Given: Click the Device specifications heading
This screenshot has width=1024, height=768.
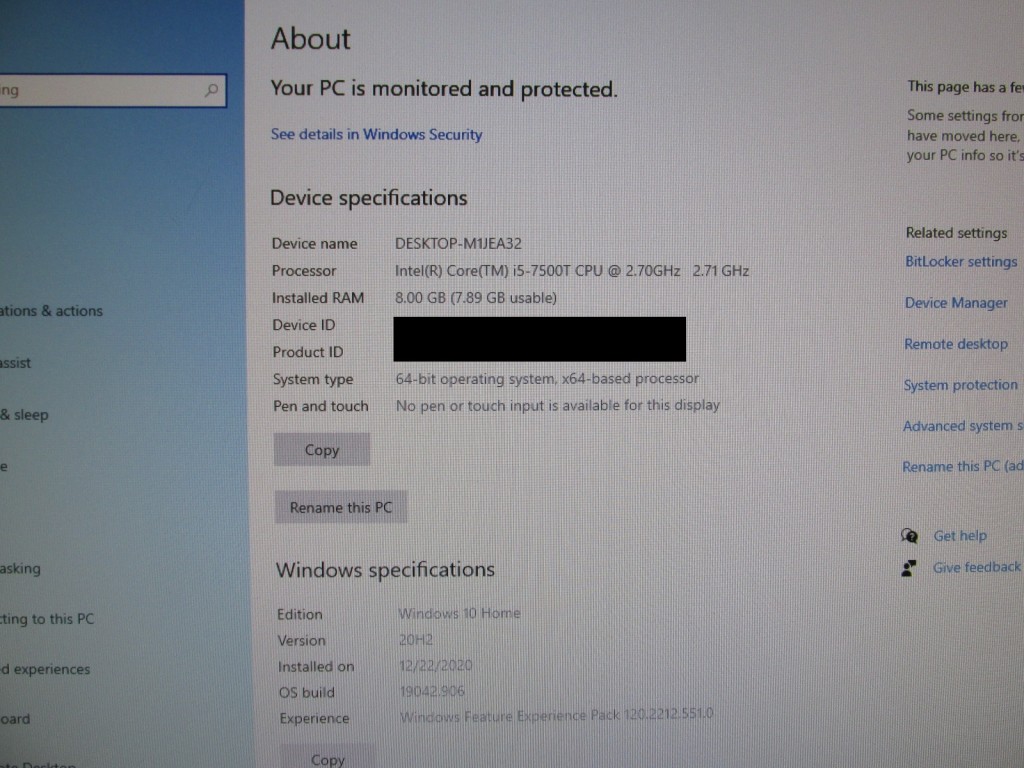Looking at the screenshot, I should [369, 198].
